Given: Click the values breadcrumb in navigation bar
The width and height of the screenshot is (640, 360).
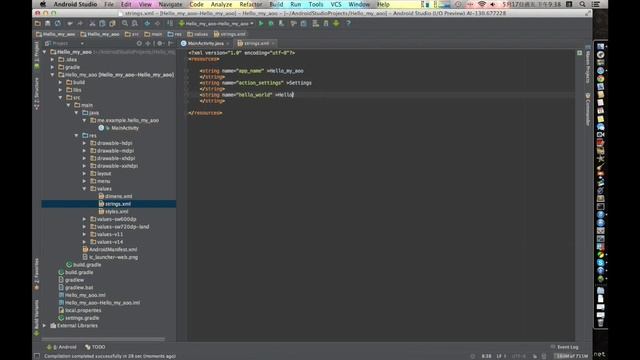Looking at the screenshot, I should click(198, 34).
